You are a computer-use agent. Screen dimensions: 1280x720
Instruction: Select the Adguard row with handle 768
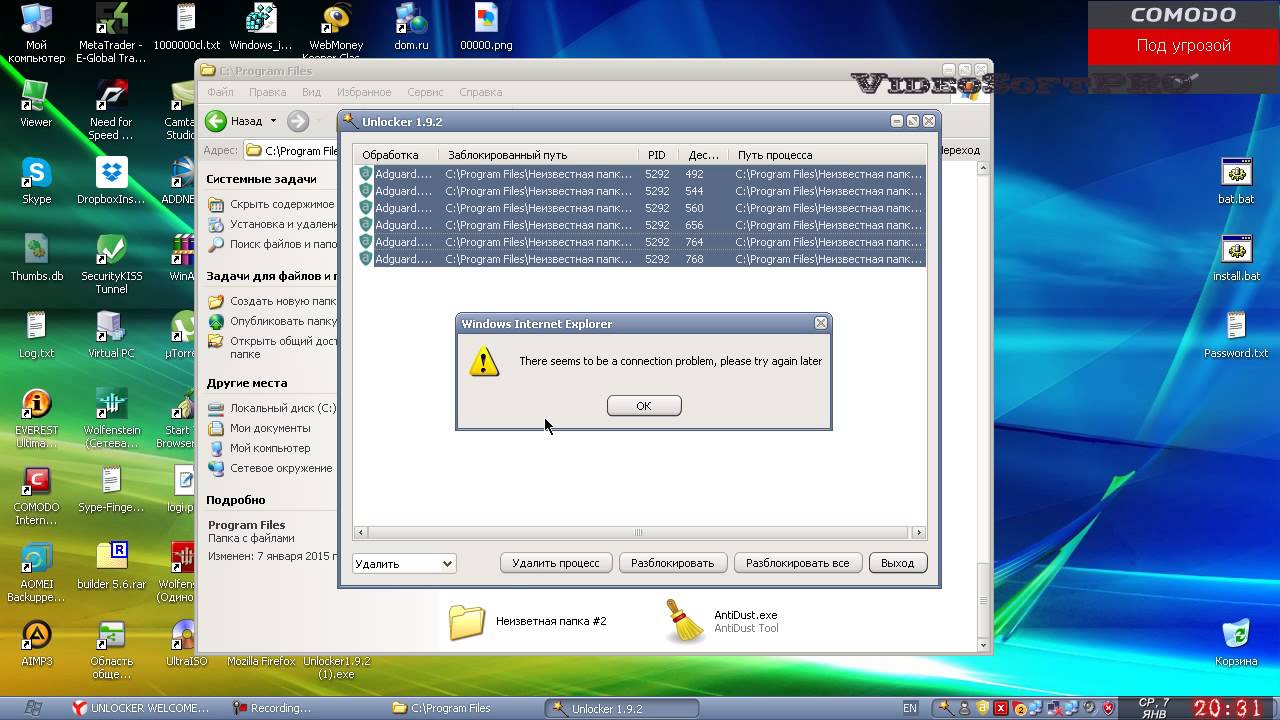pos(641,259)
